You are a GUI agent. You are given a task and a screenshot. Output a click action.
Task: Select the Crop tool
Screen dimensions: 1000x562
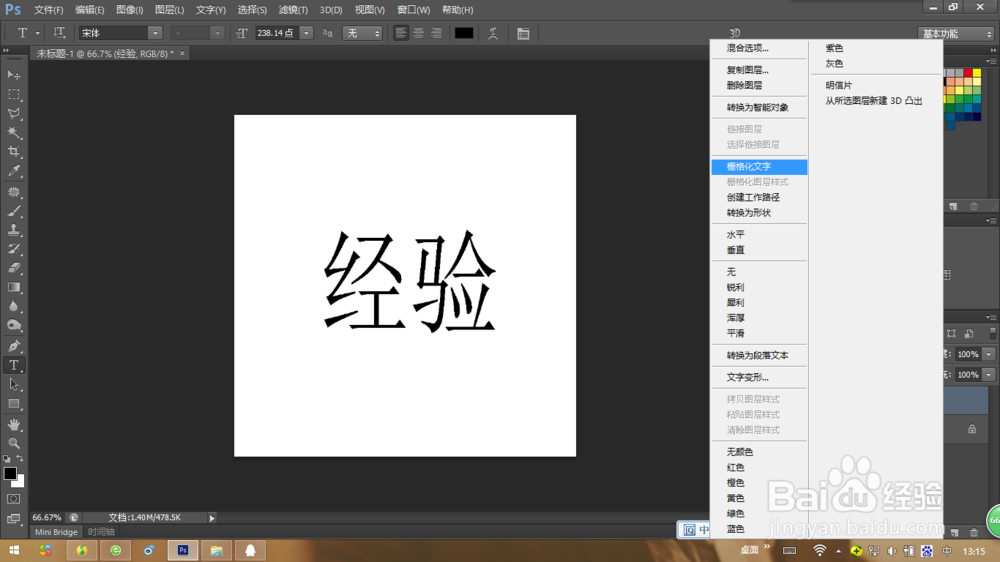click(x=14, y=152)
